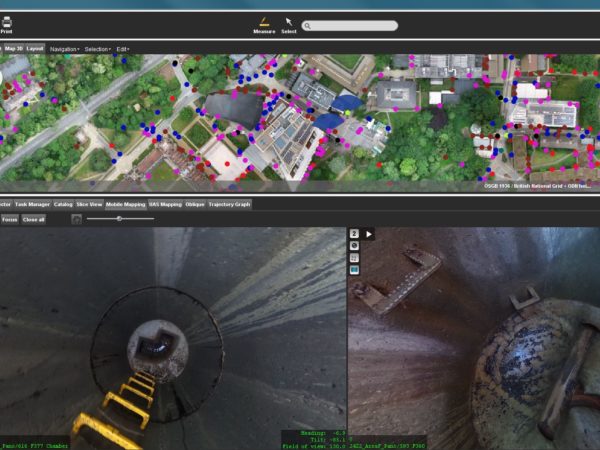Switch to the UAS Mapping tab
The height and width of the screenshot is (450, 600).
click(165, 204)
